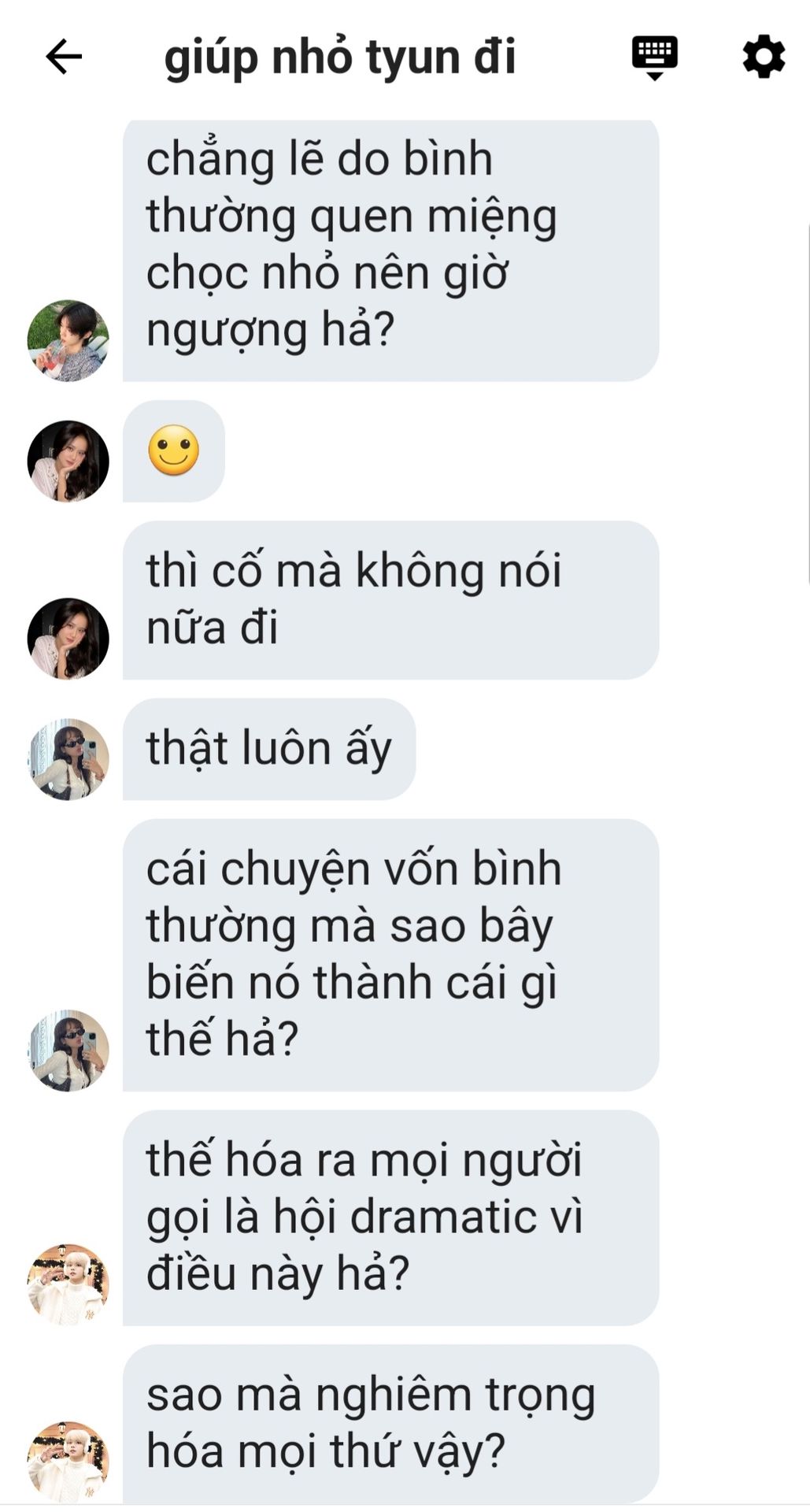The width and height of the screenshot is (810, 1512).
Task: Open the settings gear icon
Action: tap(764, 57)
